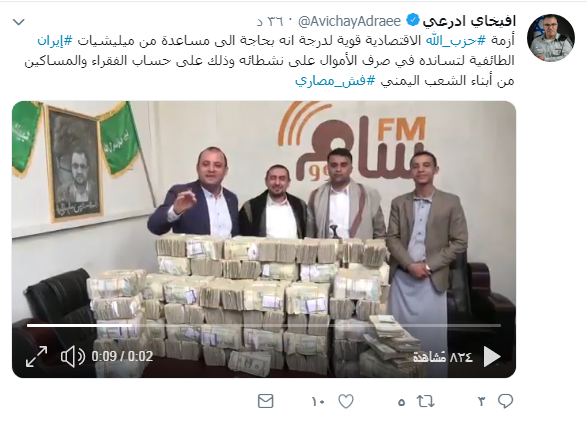
Task: Click the reply speech bubble icon
Action: point(505,401)
